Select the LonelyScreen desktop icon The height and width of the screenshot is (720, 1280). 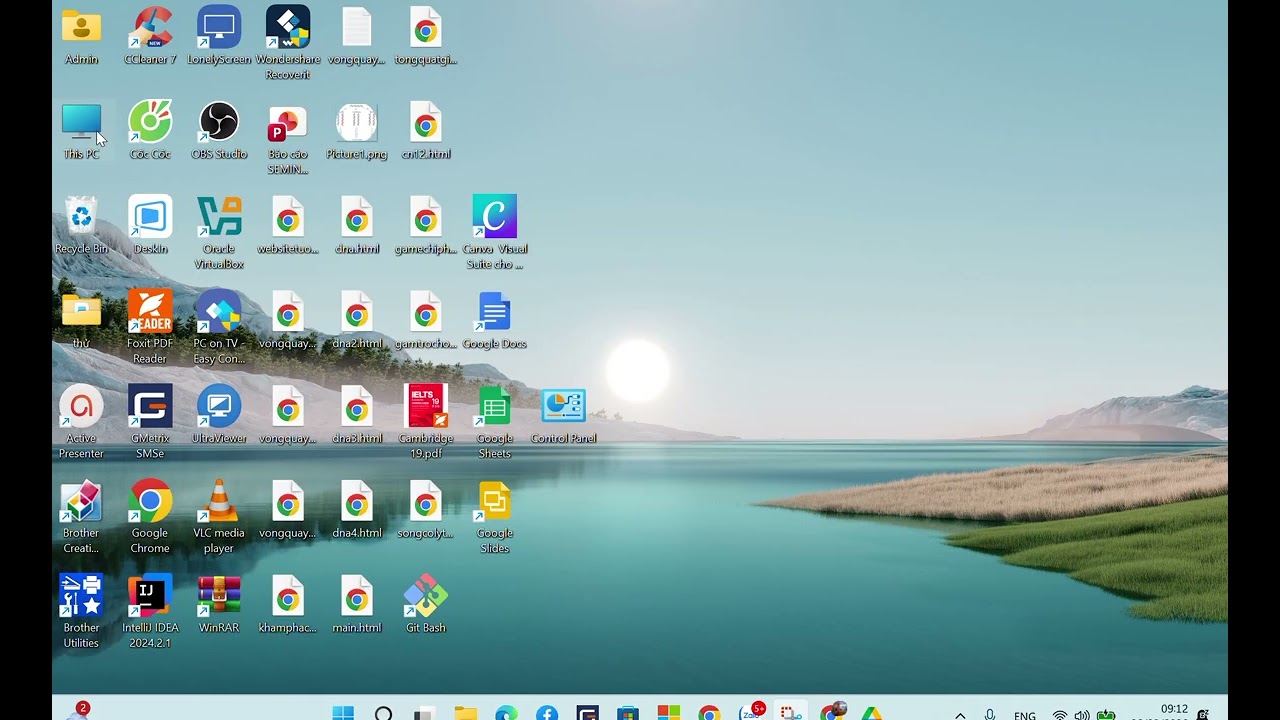pos(219,36)
